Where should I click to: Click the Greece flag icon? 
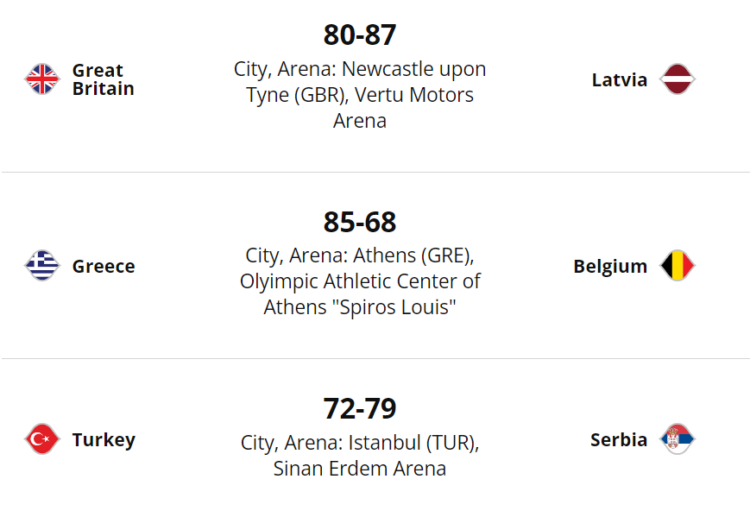(x=42, y=266)
